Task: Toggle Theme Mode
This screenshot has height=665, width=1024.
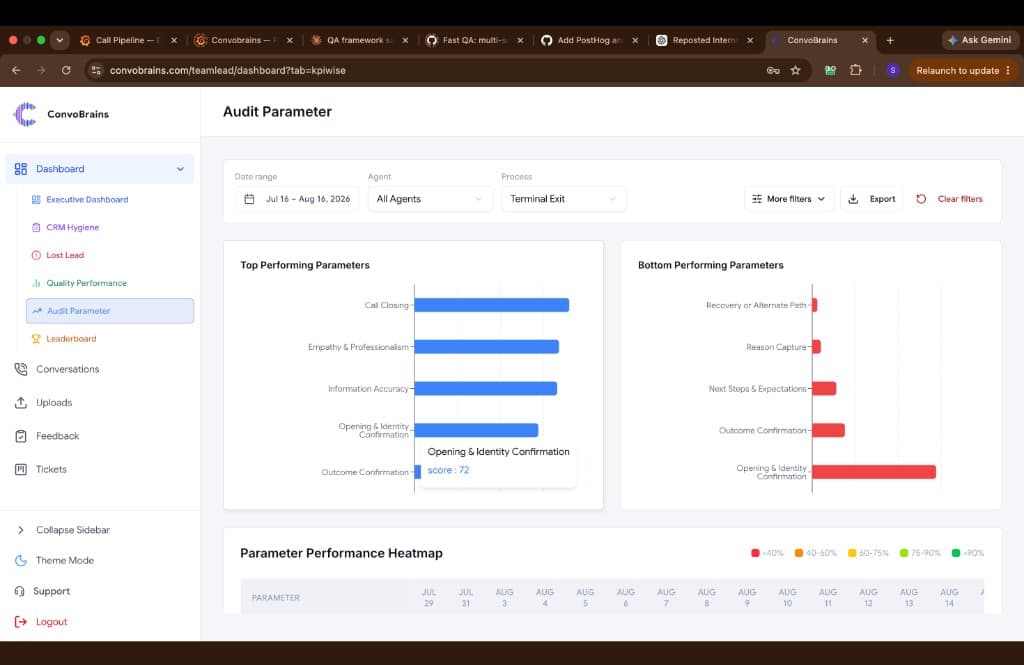Action: [65, 560]
